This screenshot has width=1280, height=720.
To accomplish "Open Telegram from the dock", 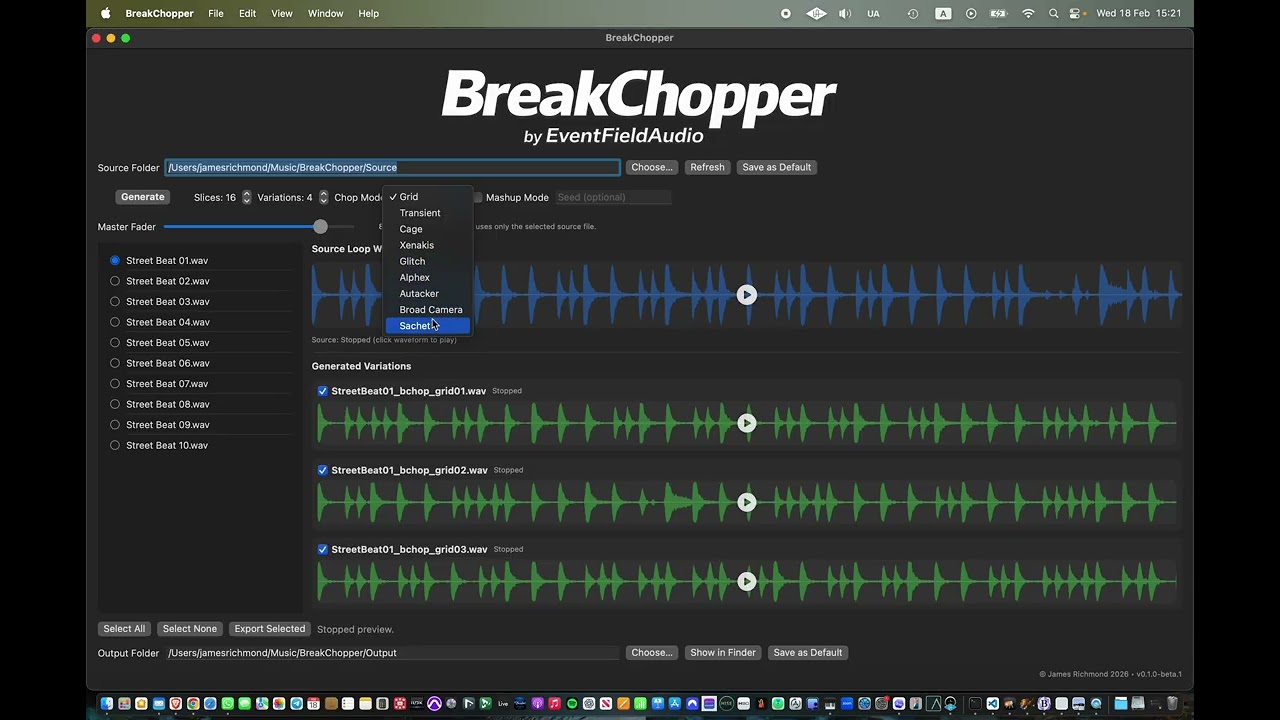I will click(296, 704).
